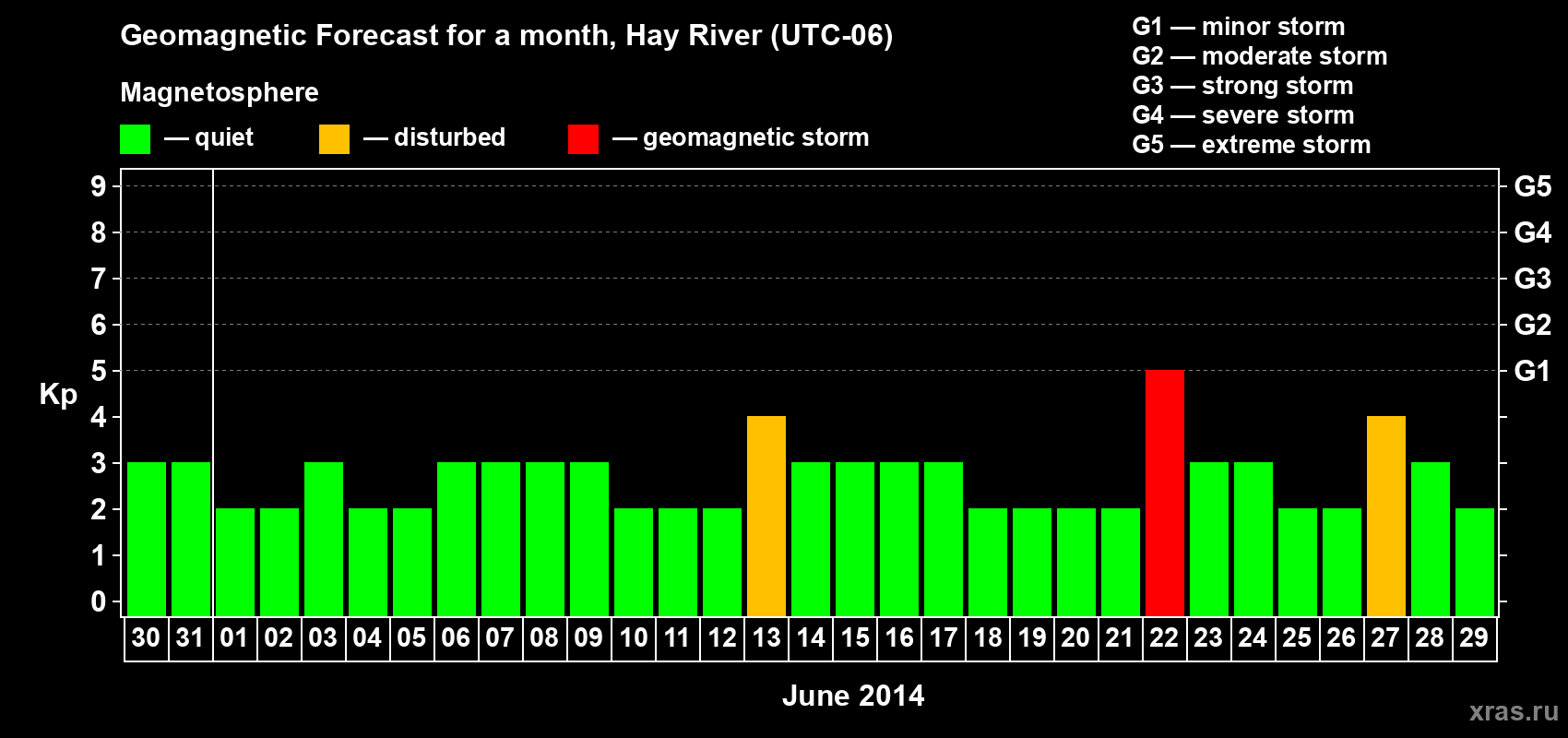Select the red storm bar for day 22

click(x=1165, y=494)
